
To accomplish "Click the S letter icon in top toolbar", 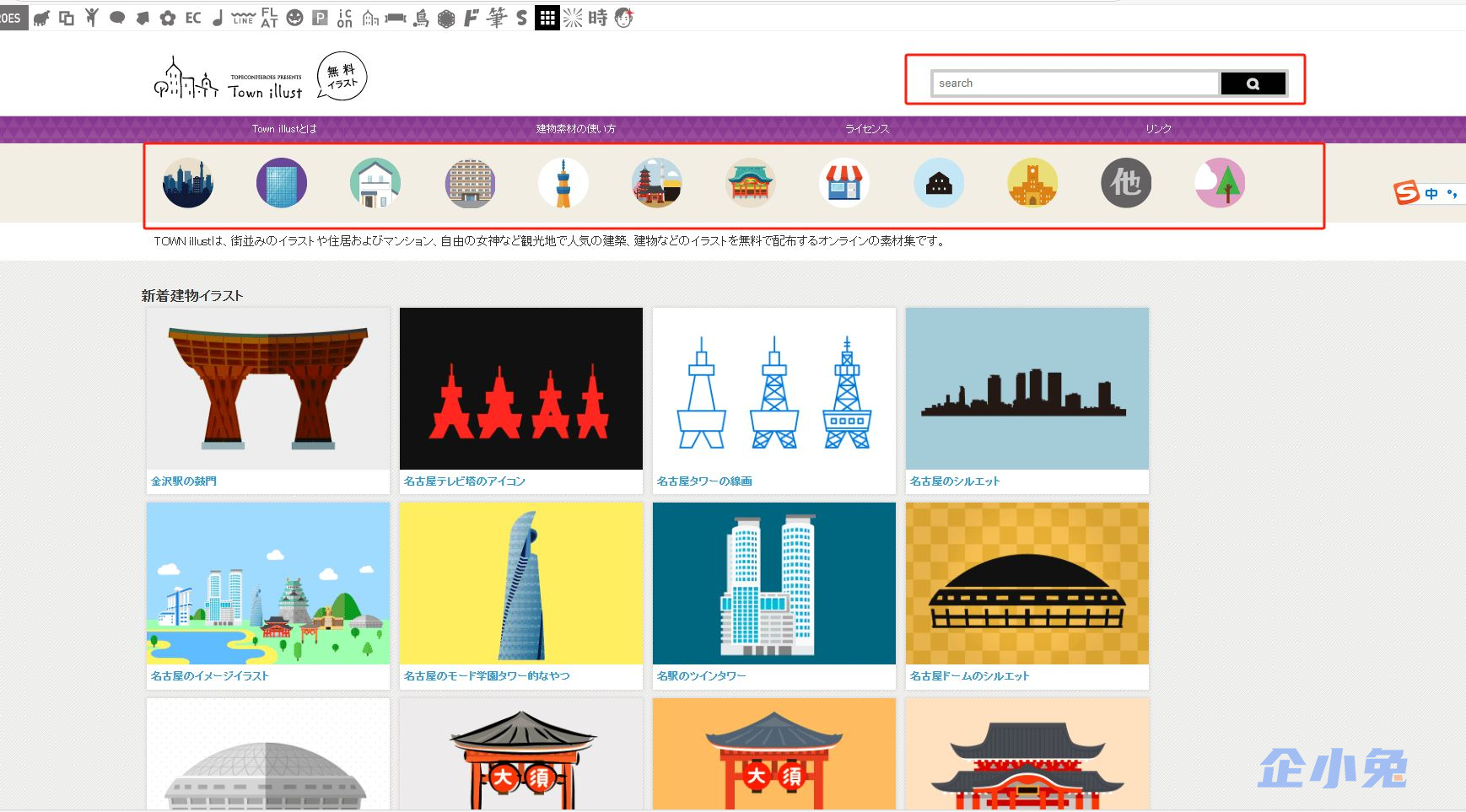I will [x=521, y=18].
